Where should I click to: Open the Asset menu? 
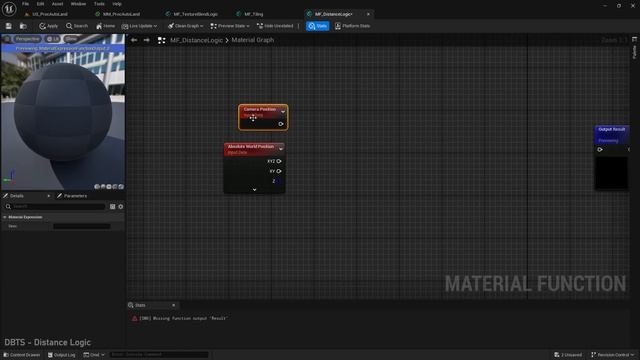point(58,4)
